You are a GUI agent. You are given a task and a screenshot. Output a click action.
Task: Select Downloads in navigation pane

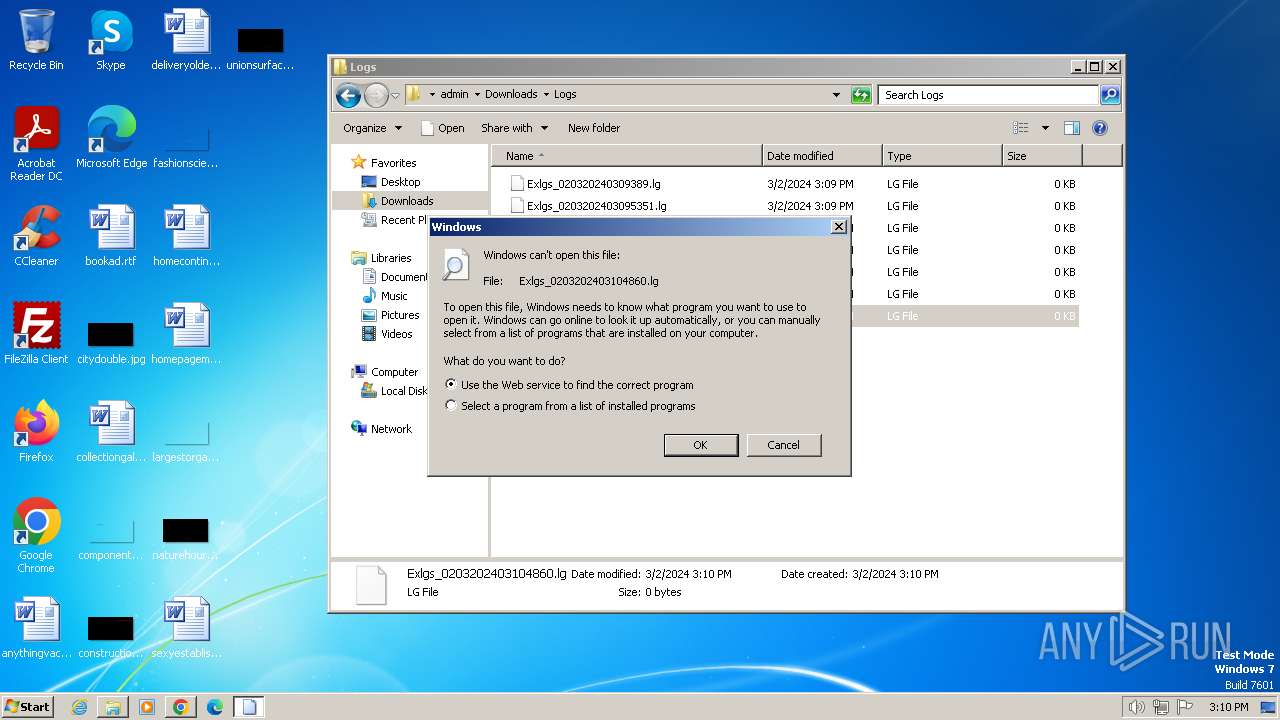[398, 201]
